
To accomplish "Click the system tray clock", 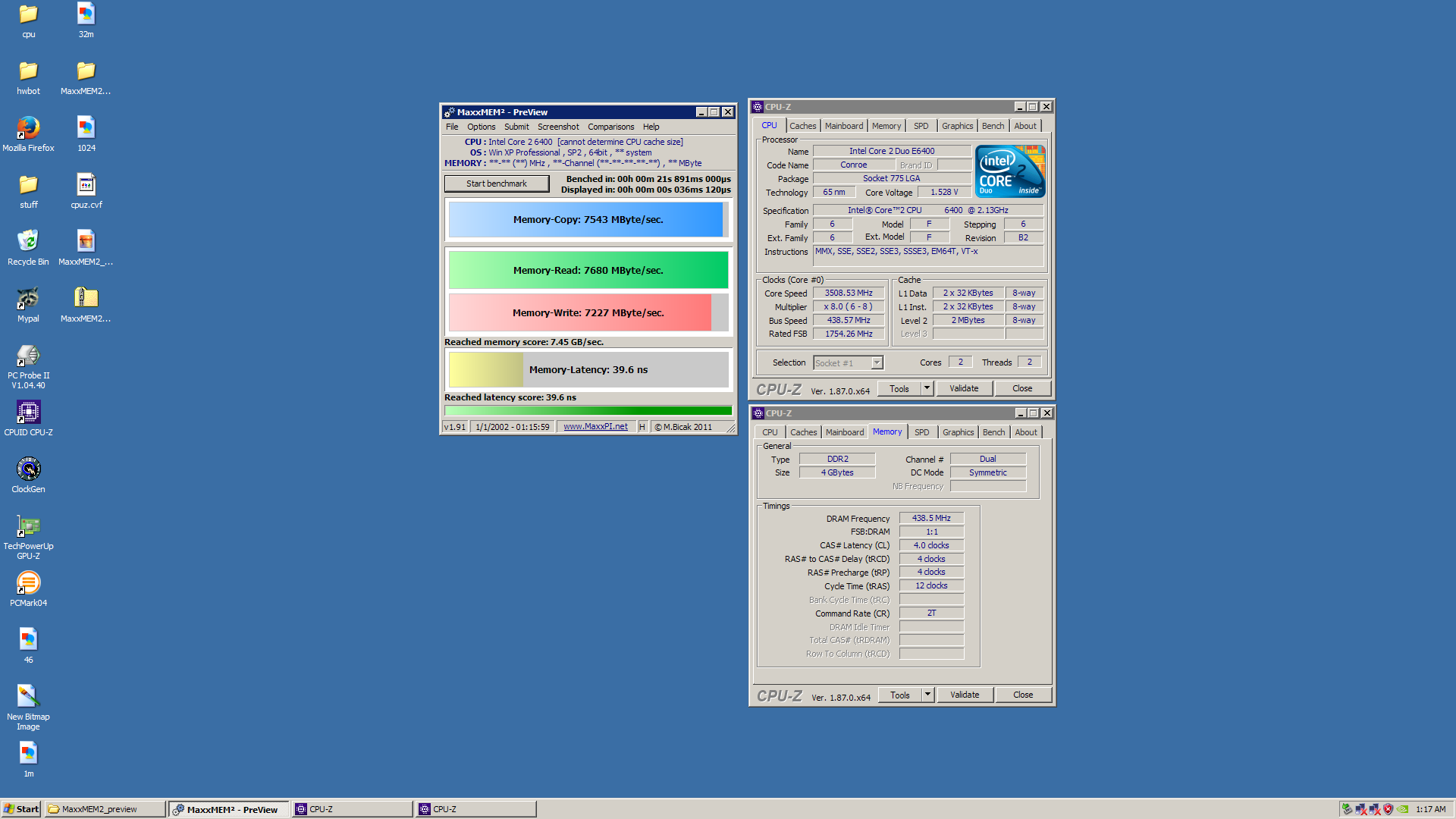I will pyautogui.click(x=1430, y=809).
